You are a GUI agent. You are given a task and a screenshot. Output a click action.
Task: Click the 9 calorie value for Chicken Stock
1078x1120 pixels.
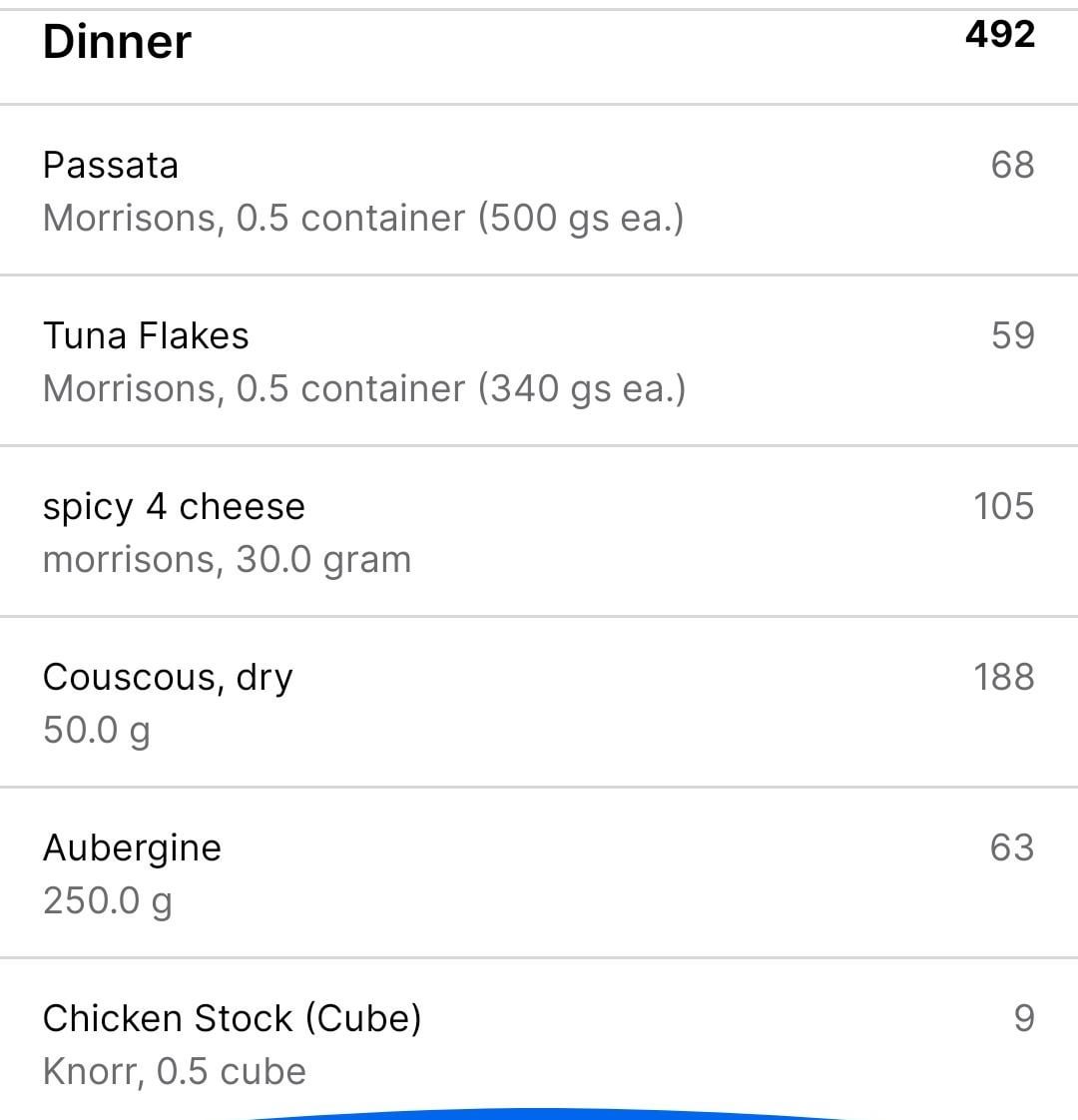click(1024, 1018)
